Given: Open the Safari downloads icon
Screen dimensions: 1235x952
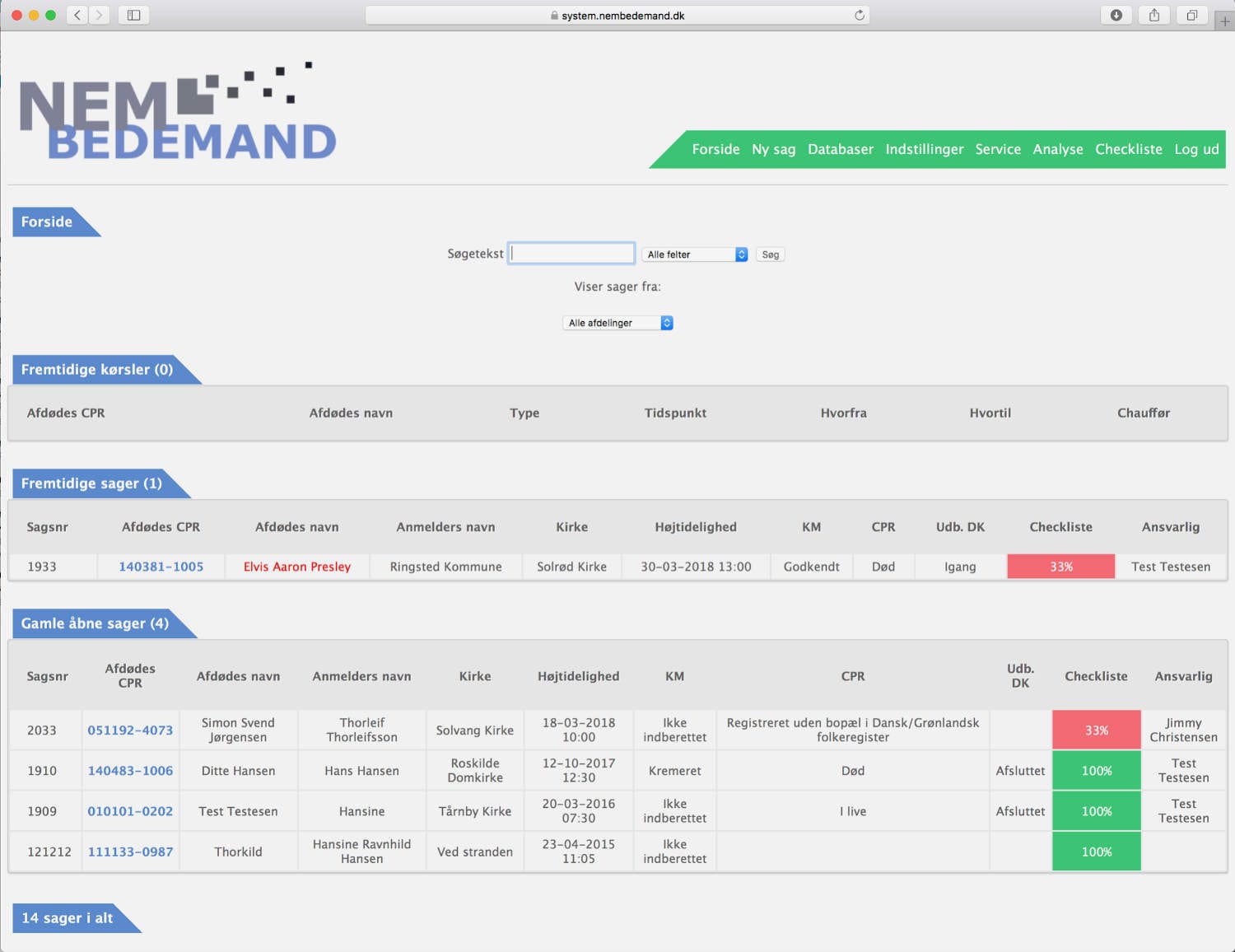Looking at the screenshot, I should (1116, 15).
